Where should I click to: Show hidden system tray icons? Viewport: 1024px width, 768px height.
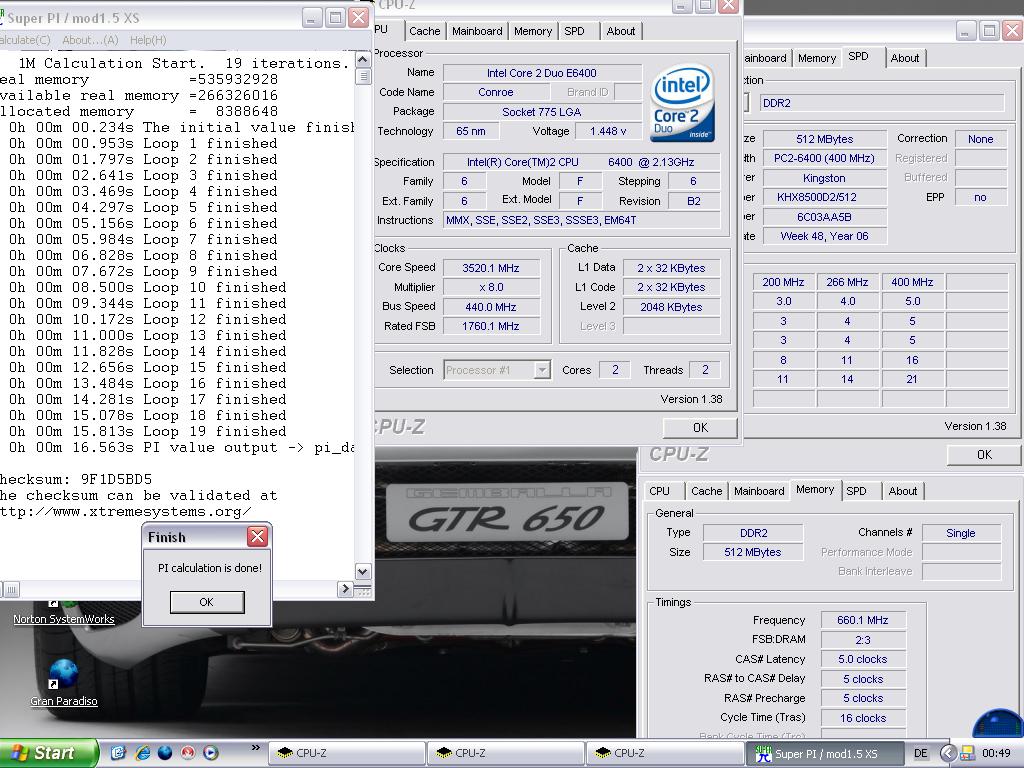tap(948, 753)
